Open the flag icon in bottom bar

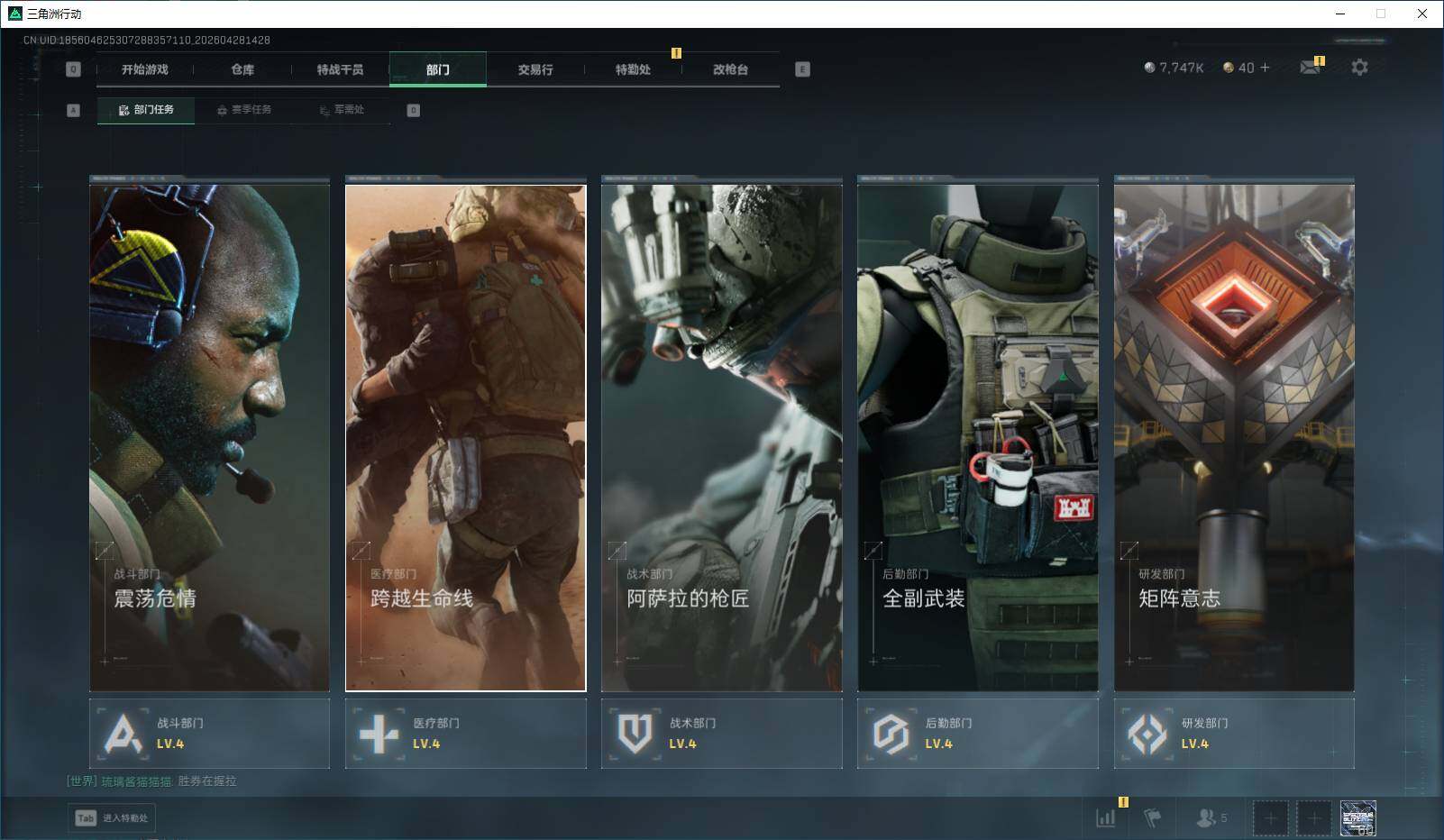1152,817
